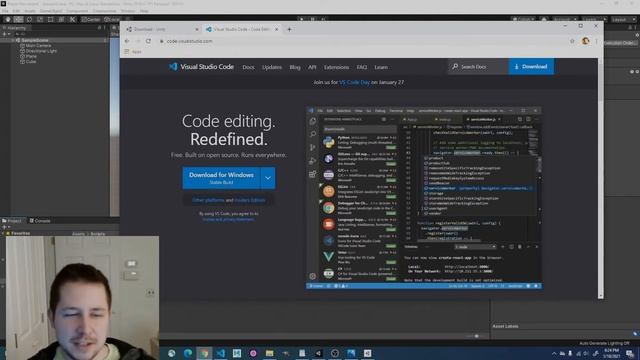Viewport: 640px width, 360px height.
Task: Click the Unity Play button
Action: tap(302, 19)
